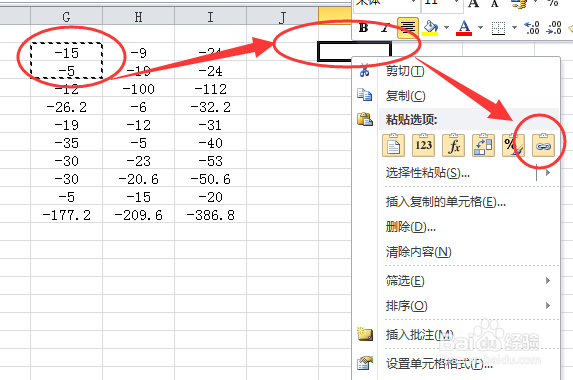
Task: Expand the 选择性粘贴 submenu arrow
Action: coord(548,172)
